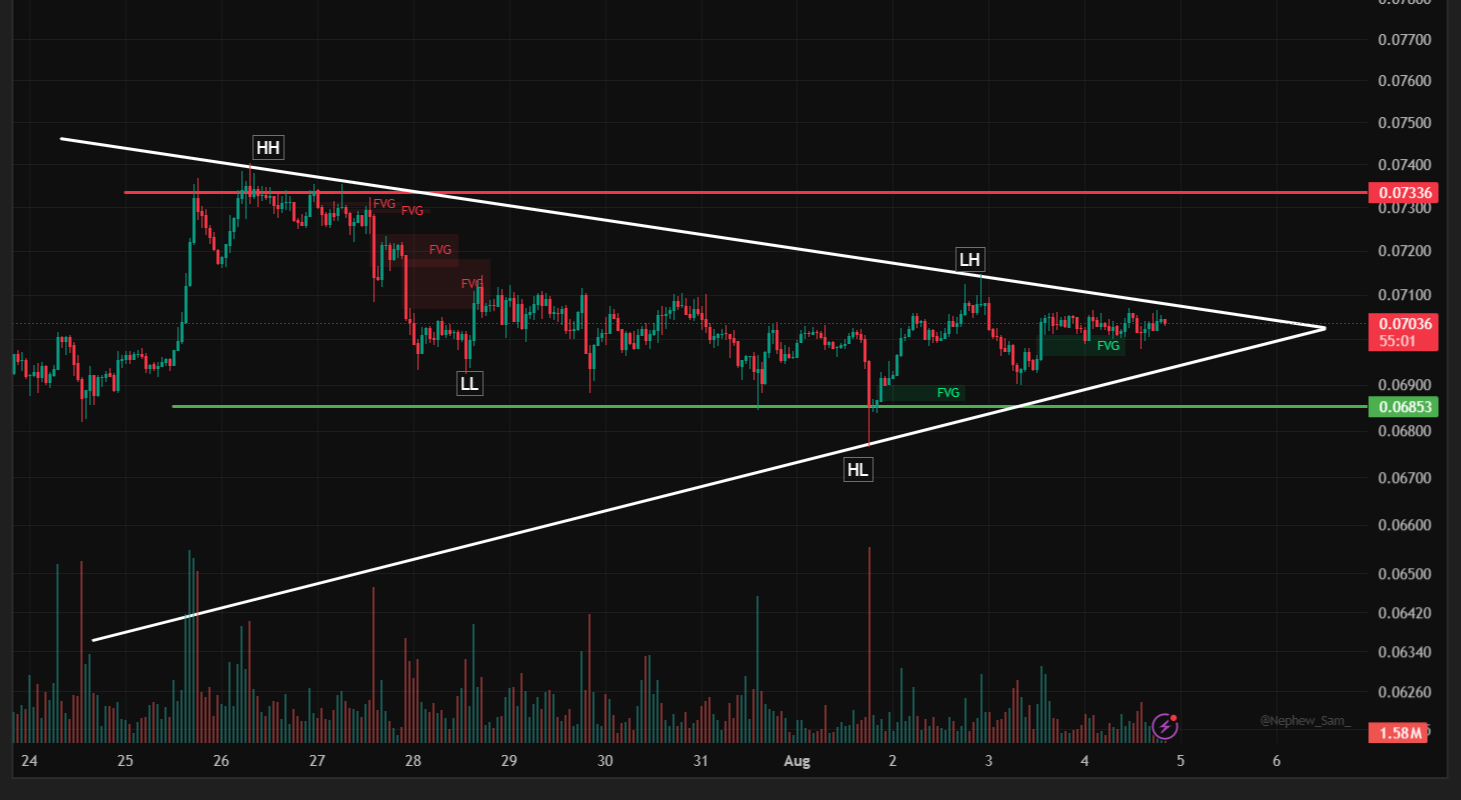
Task: Select the HH swing label
Action: point(268,148)
